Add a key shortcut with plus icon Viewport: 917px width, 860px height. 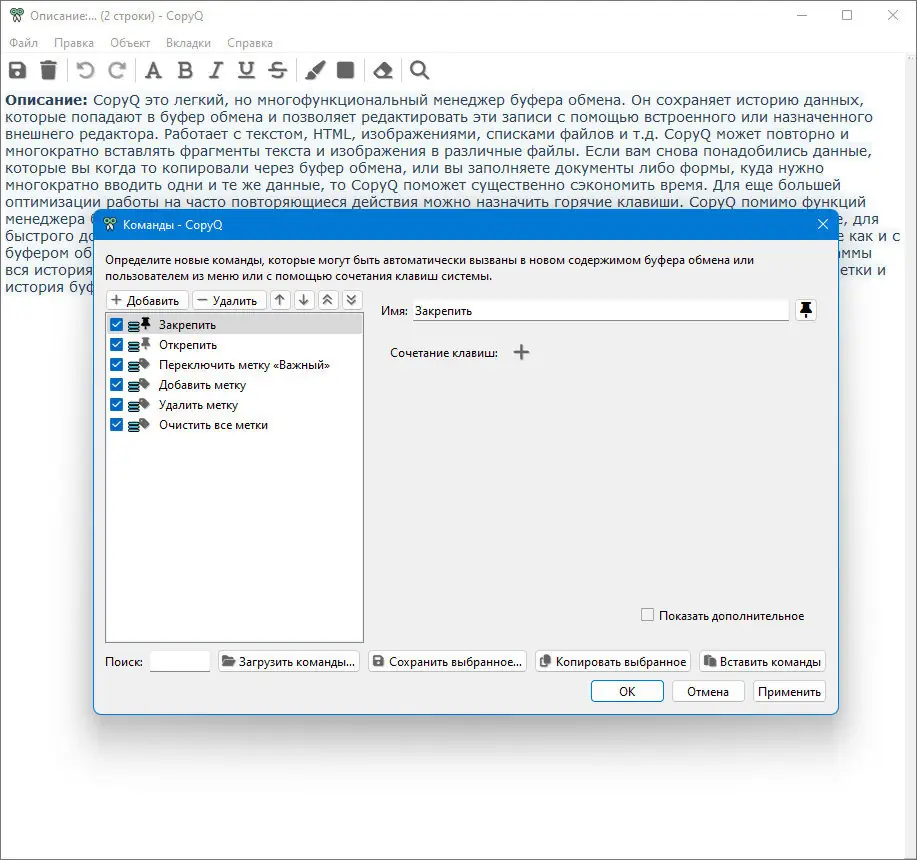tap(521, 352)
